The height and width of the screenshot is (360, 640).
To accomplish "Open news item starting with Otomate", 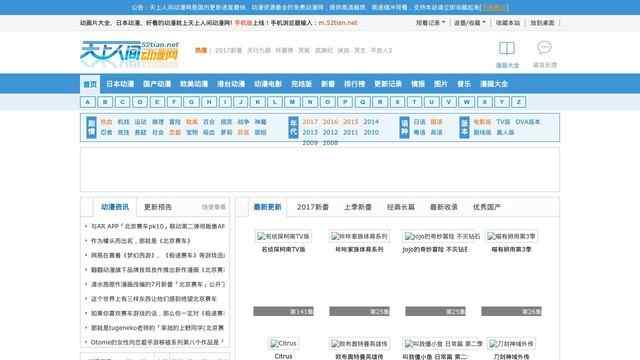I will point(157,342).
